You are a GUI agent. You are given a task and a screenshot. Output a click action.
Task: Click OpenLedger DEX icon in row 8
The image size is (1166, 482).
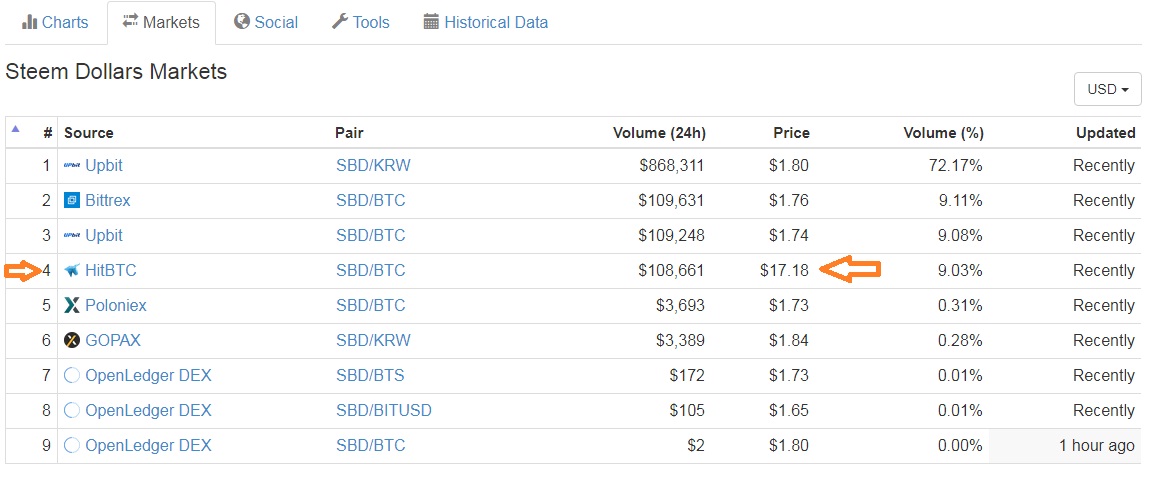(x=71, y=410)
